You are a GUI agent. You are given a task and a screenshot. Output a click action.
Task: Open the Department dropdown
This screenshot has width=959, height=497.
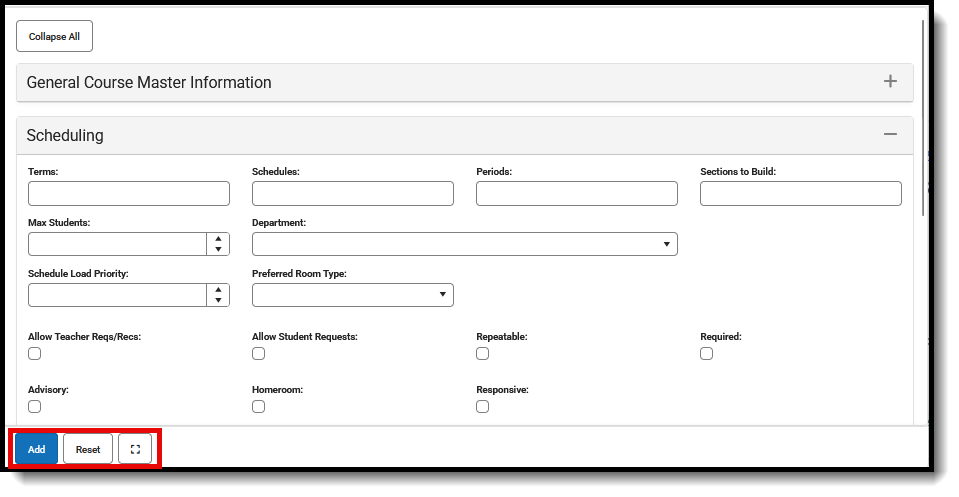465,244
